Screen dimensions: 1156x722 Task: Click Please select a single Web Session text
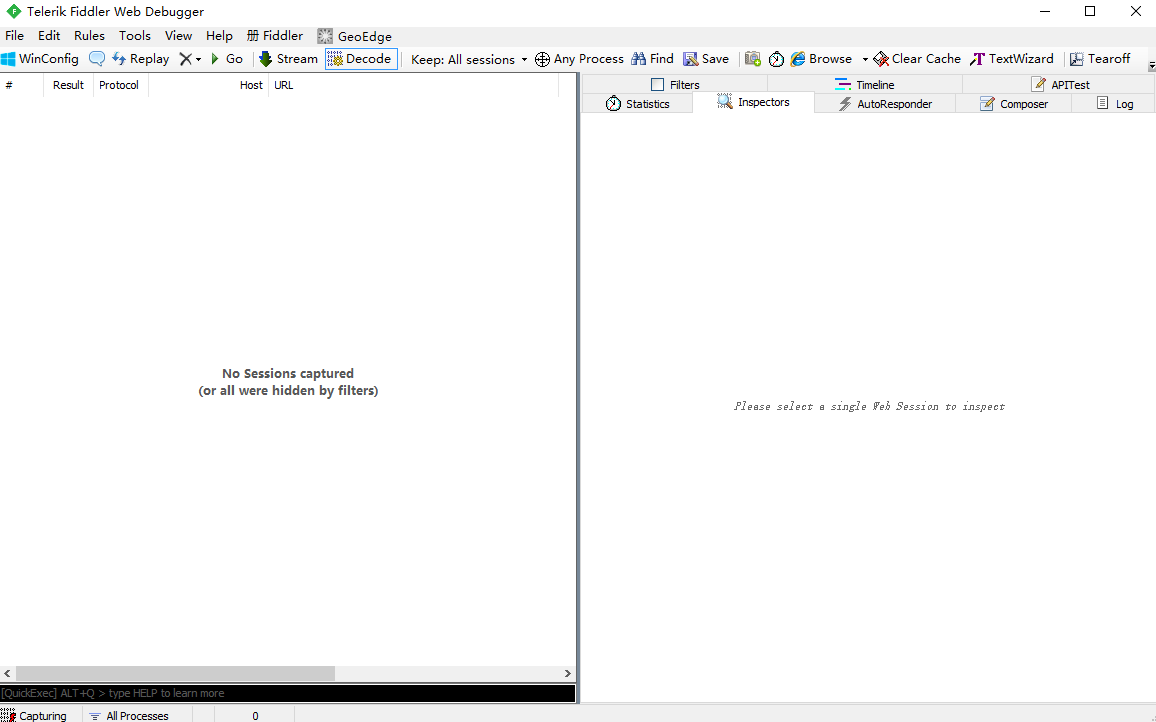coord(869,406)
